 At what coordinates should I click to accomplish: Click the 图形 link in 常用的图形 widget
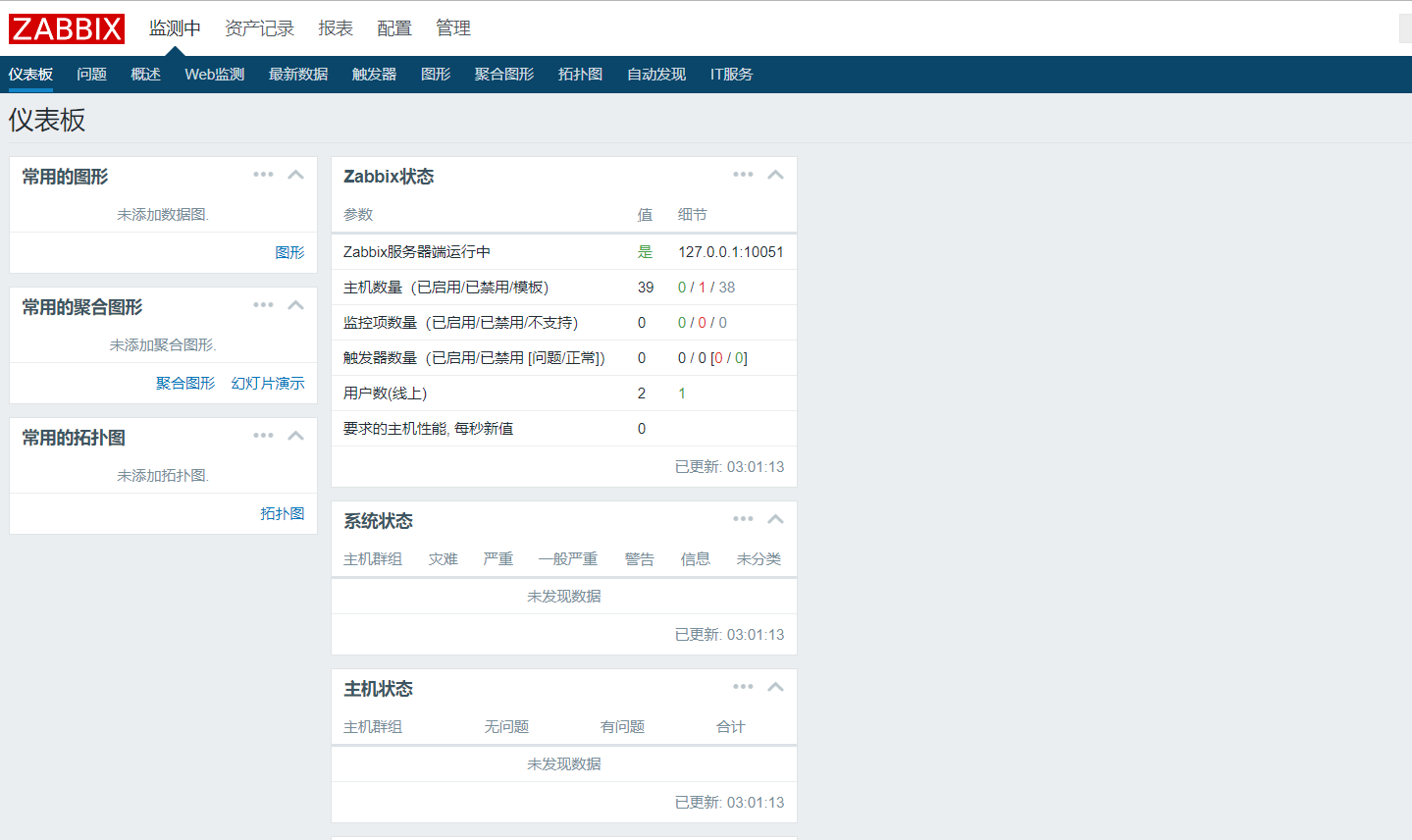tap(289, 252)
